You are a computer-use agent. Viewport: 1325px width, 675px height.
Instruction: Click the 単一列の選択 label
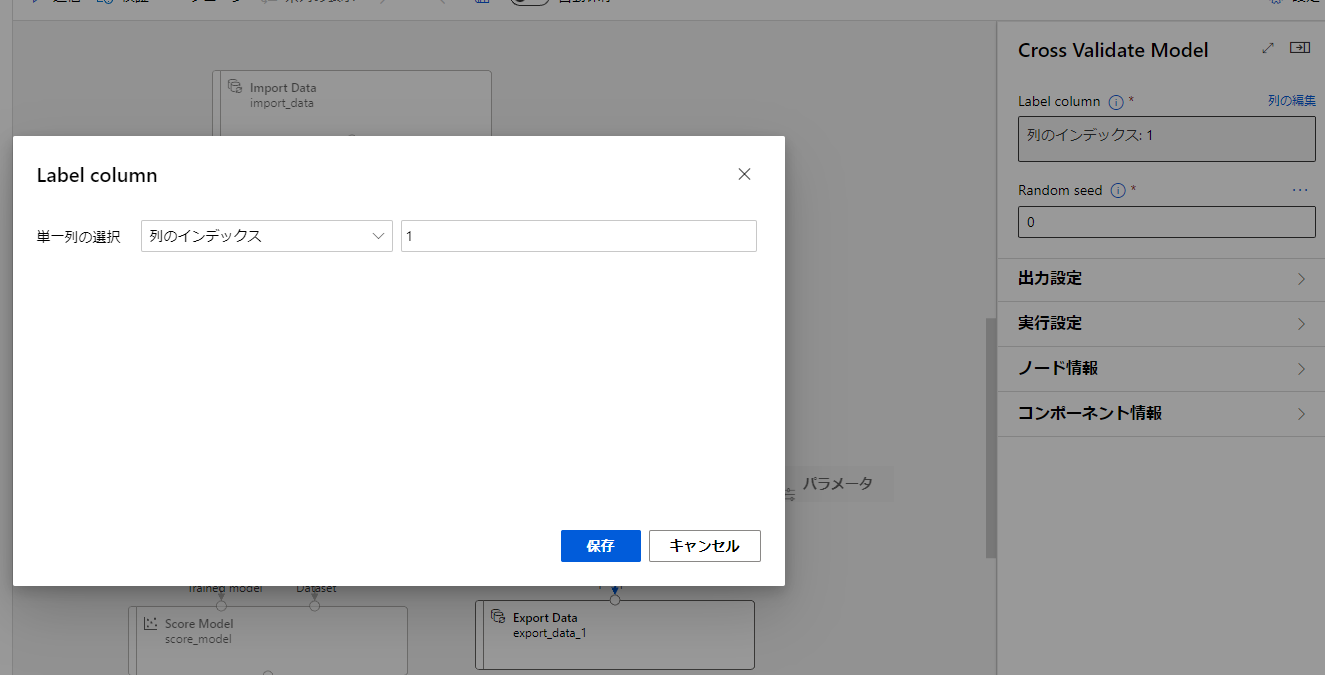[x=79, y=237]
